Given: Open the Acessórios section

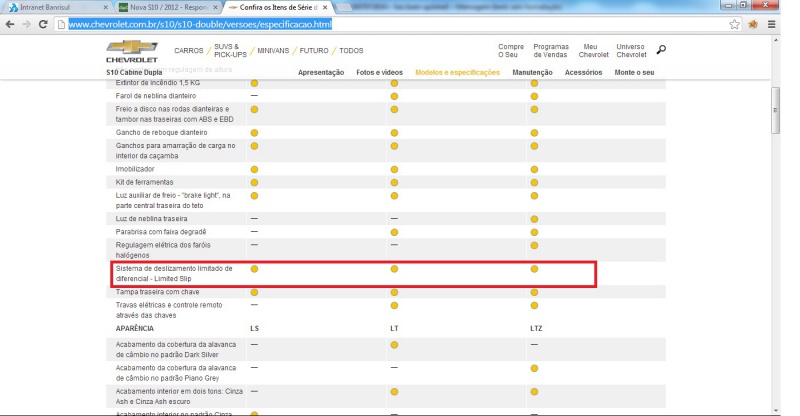Looking at the screenshot, I should click(583, 72).
